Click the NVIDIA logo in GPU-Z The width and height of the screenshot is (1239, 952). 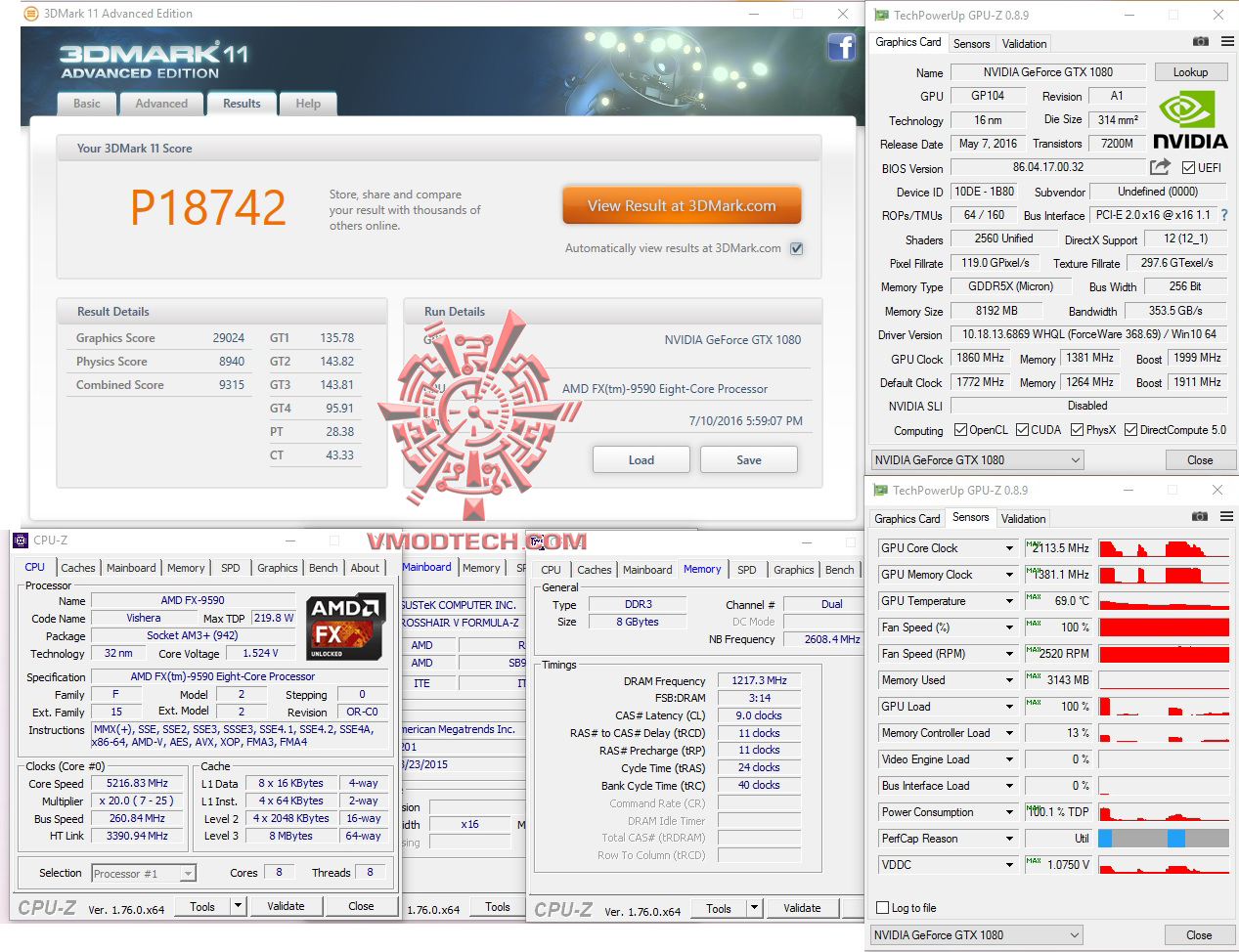point(1189,121)
